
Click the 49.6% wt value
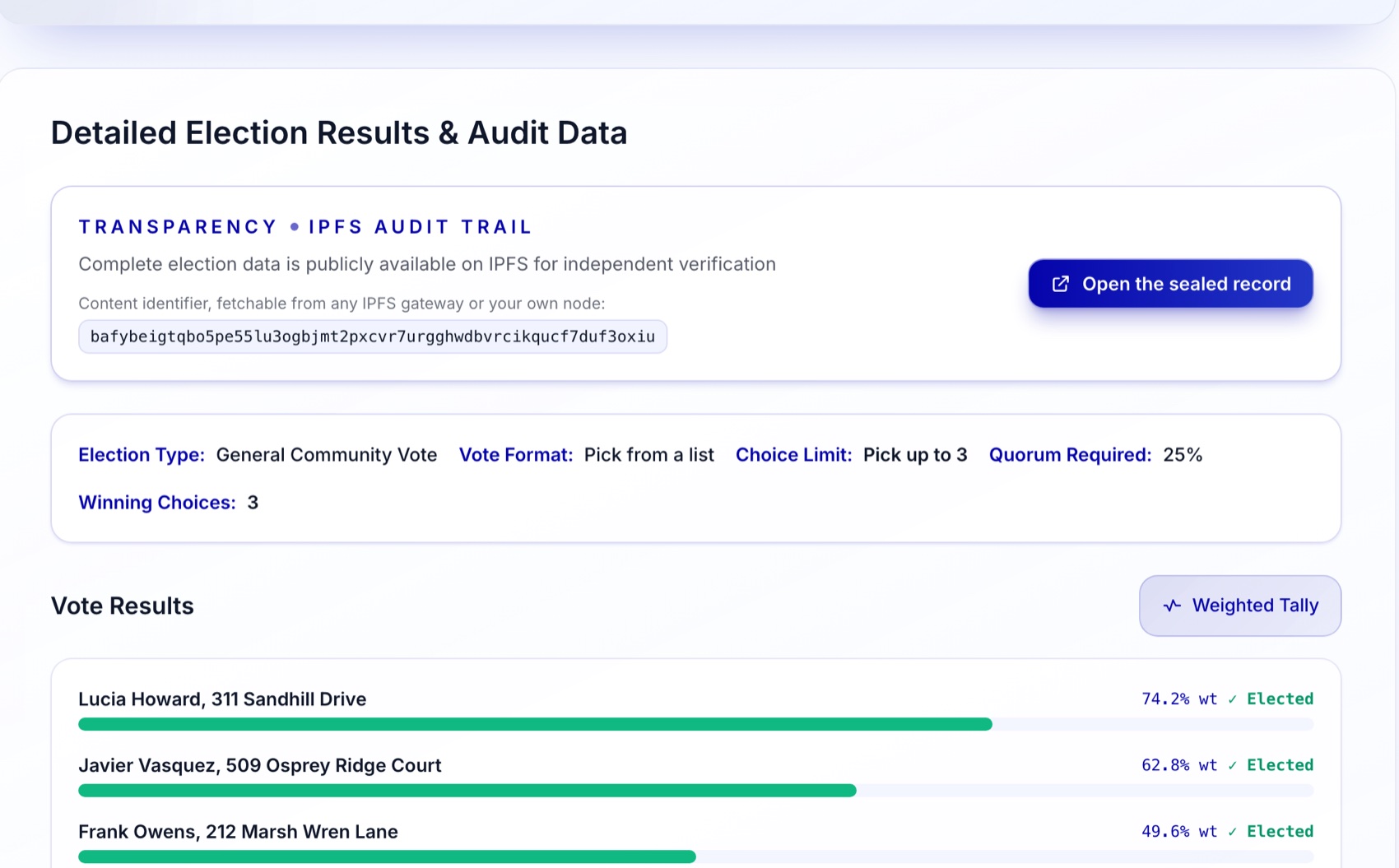1179,831
